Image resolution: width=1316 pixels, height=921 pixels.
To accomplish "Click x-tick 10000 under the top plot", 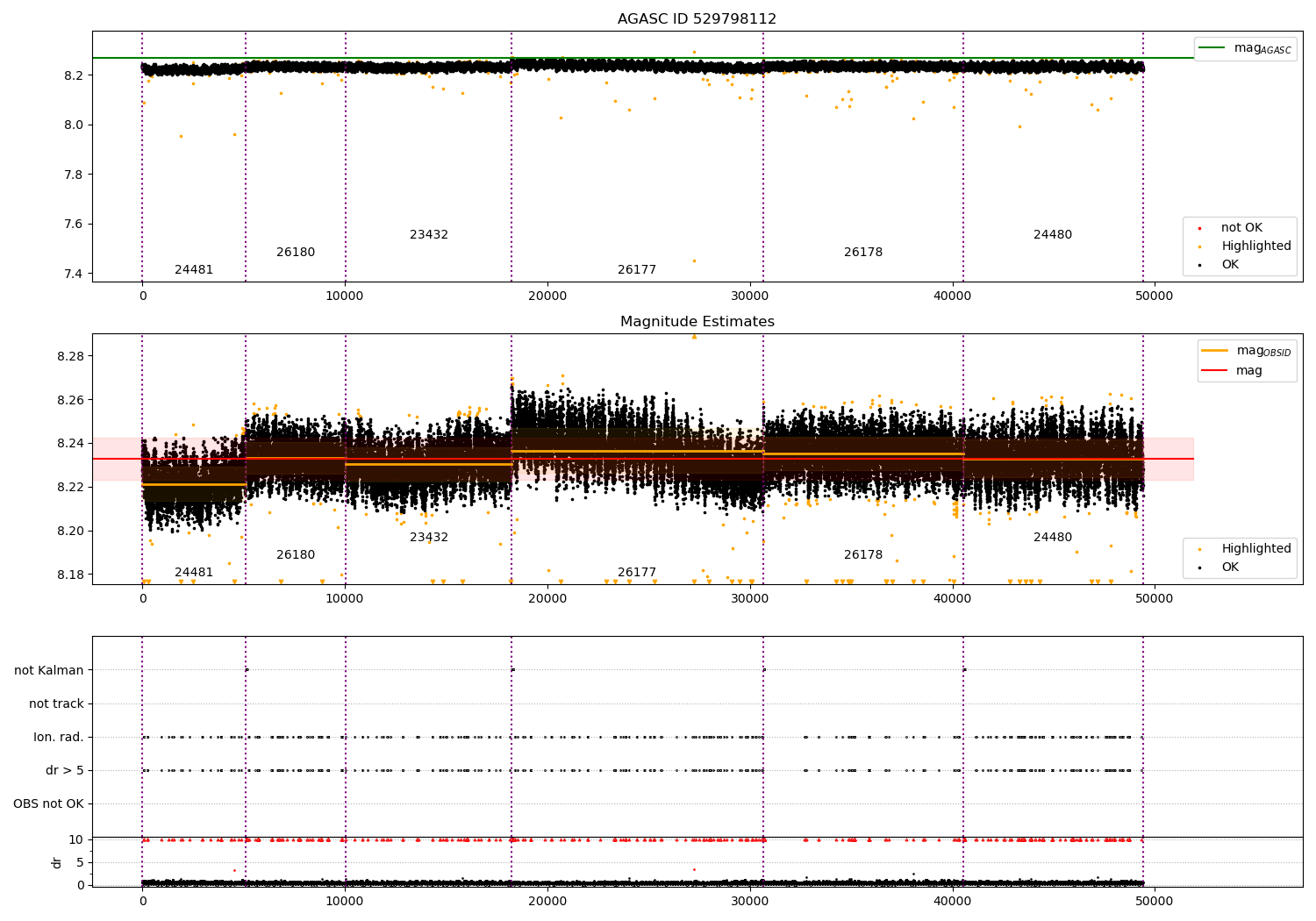I will [x=345, y=296].
